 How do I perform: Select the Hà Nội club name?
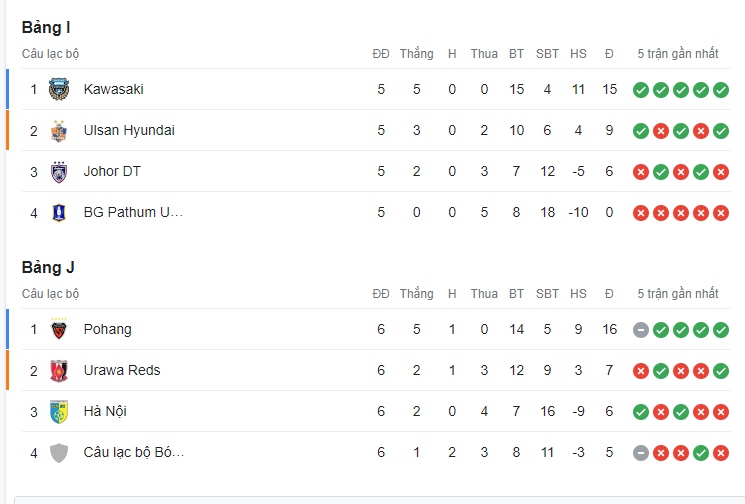tap(105, 411)
